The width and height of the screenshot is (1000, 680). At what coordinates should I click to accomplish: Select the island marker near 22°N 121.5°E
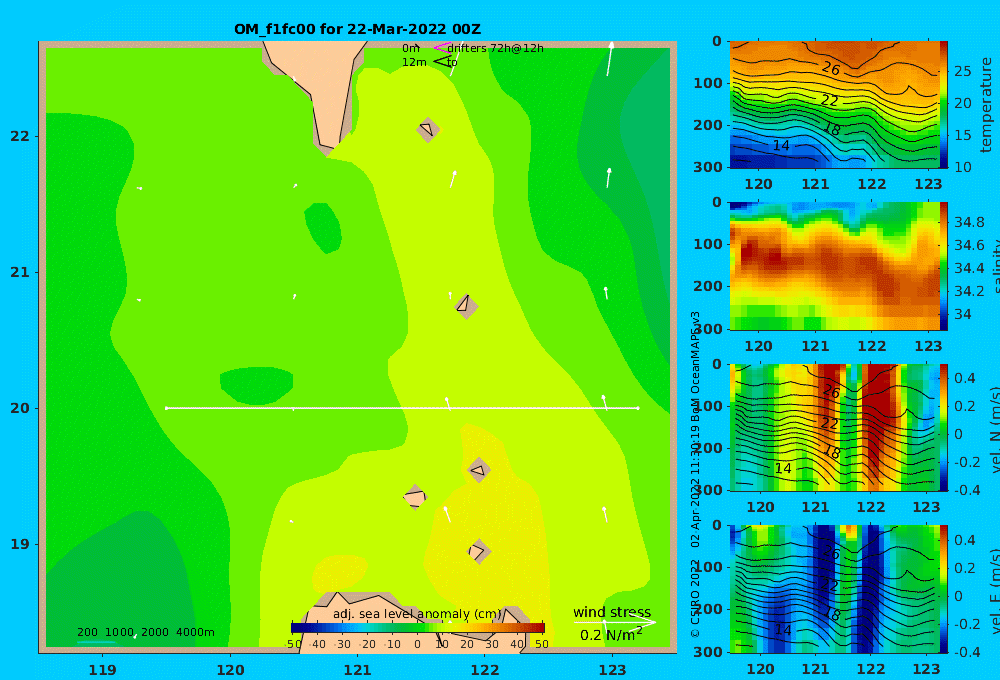(x=428, y=129)
